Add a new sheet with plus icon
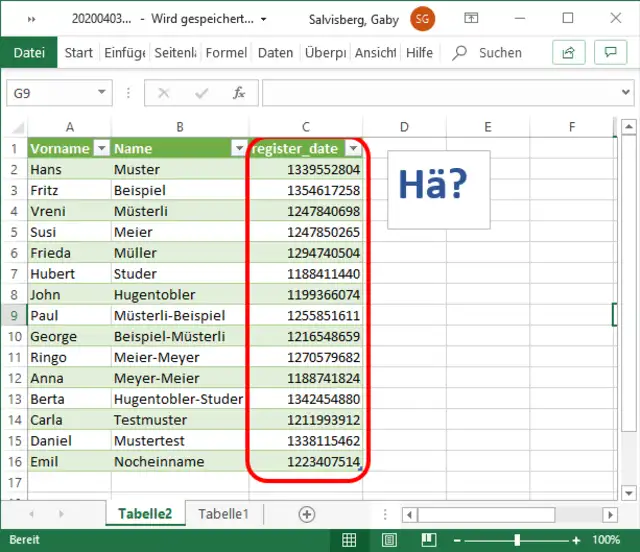The width and height of the screenshot is (640, 552). [x=307, y=514]
